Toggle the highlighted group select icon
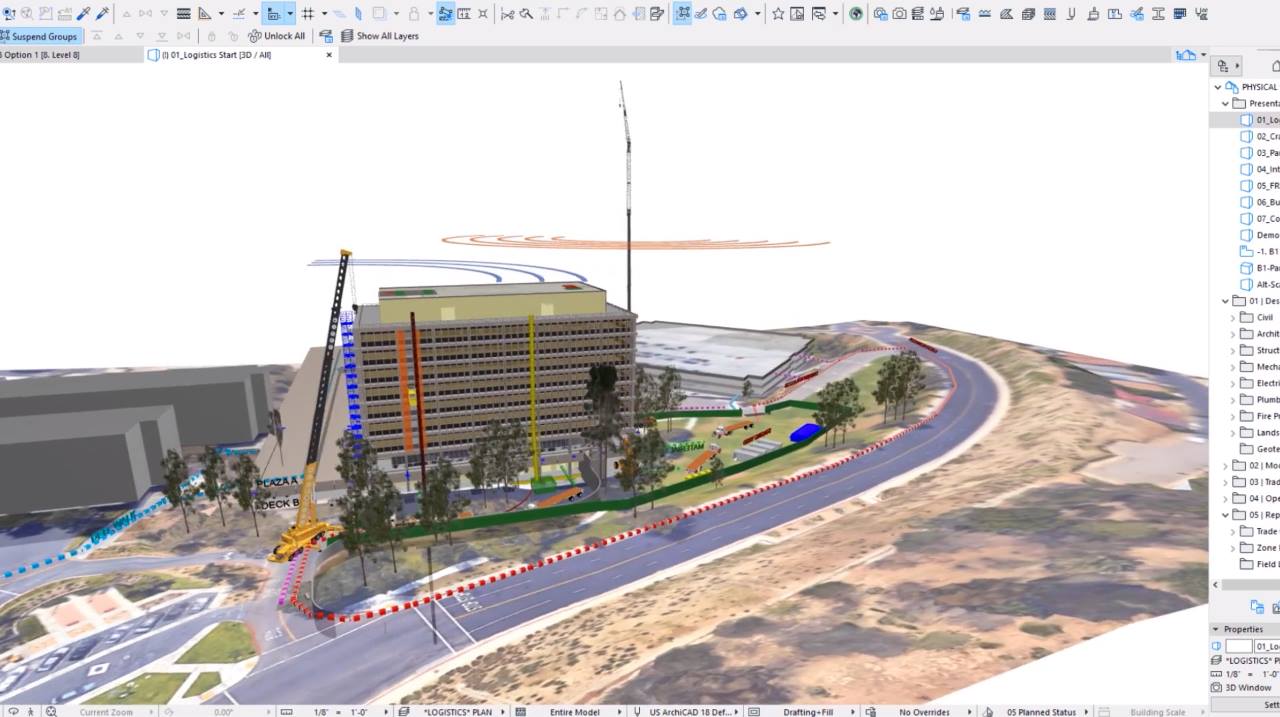The image size is (1280, 717). pos(443,14)
